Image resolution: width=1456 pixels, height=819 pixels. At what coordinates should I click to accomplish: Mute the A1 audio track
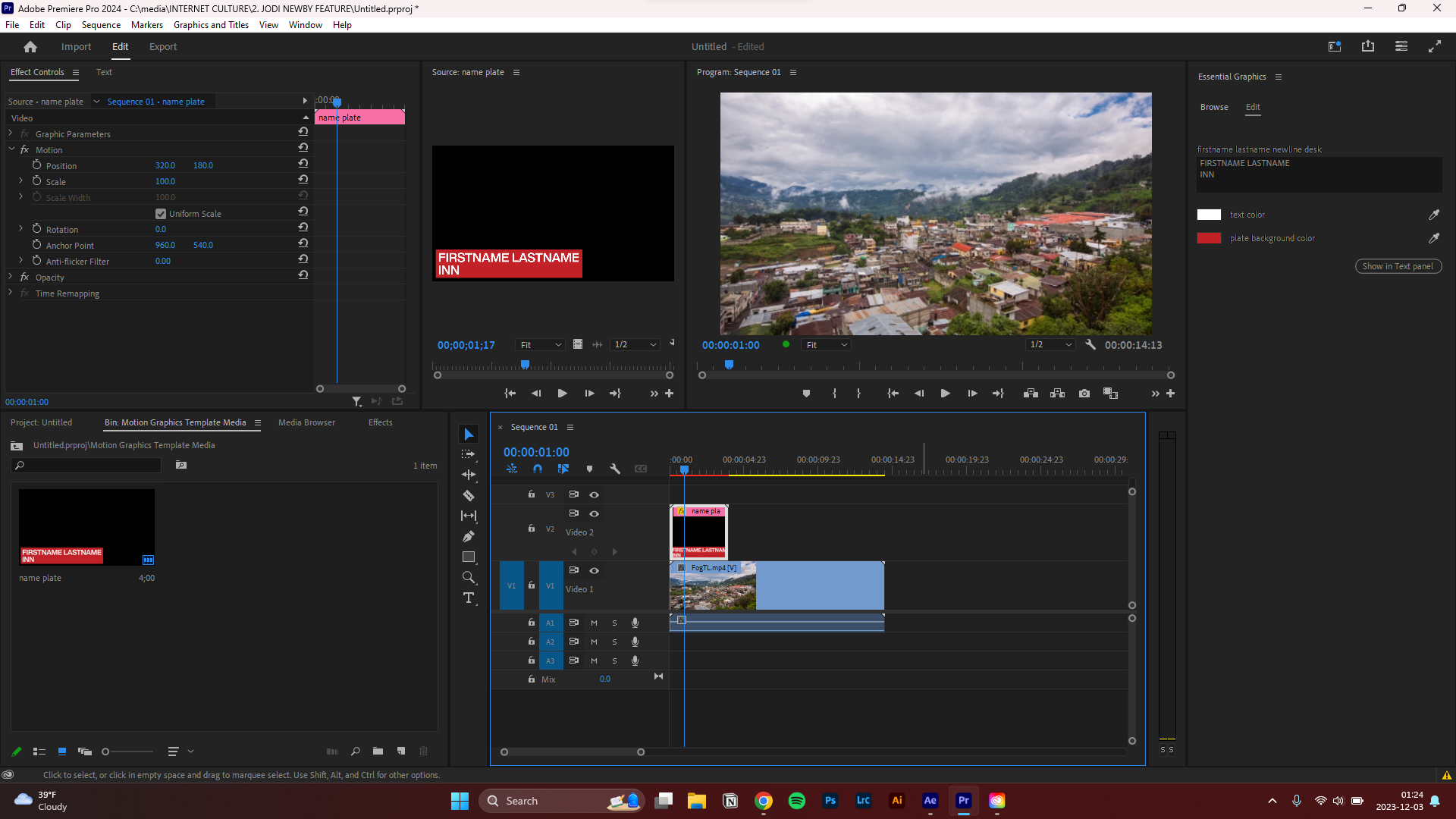click(x=594, y=622)
